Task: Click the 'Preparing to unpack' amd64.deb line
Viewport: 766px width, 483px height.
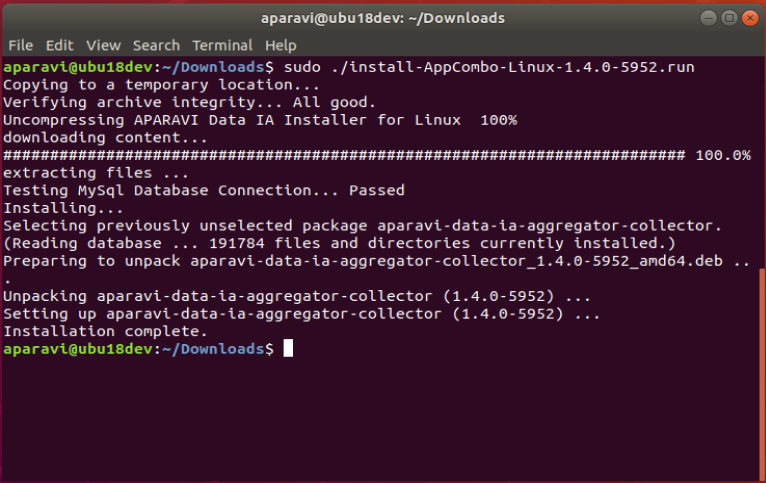Action: click(376, 261)
